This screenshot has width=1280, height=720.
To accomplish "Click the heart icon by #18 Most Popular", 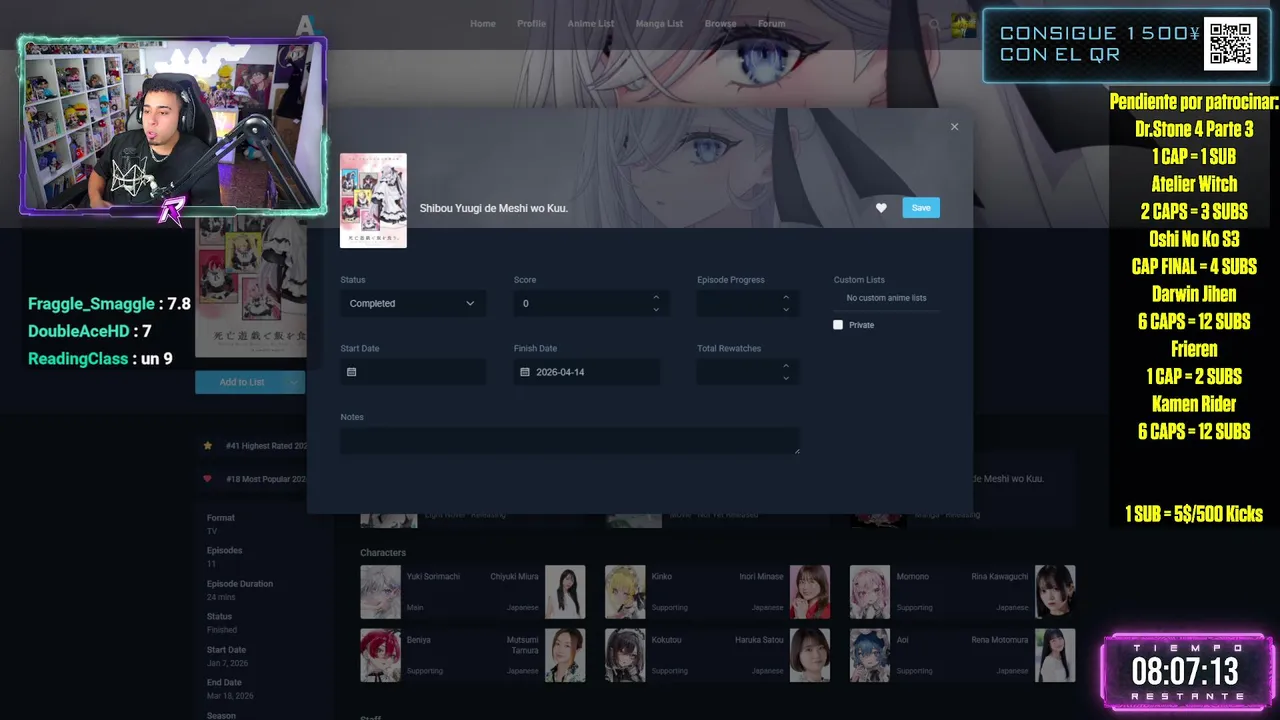I will (x=208, y=479).
